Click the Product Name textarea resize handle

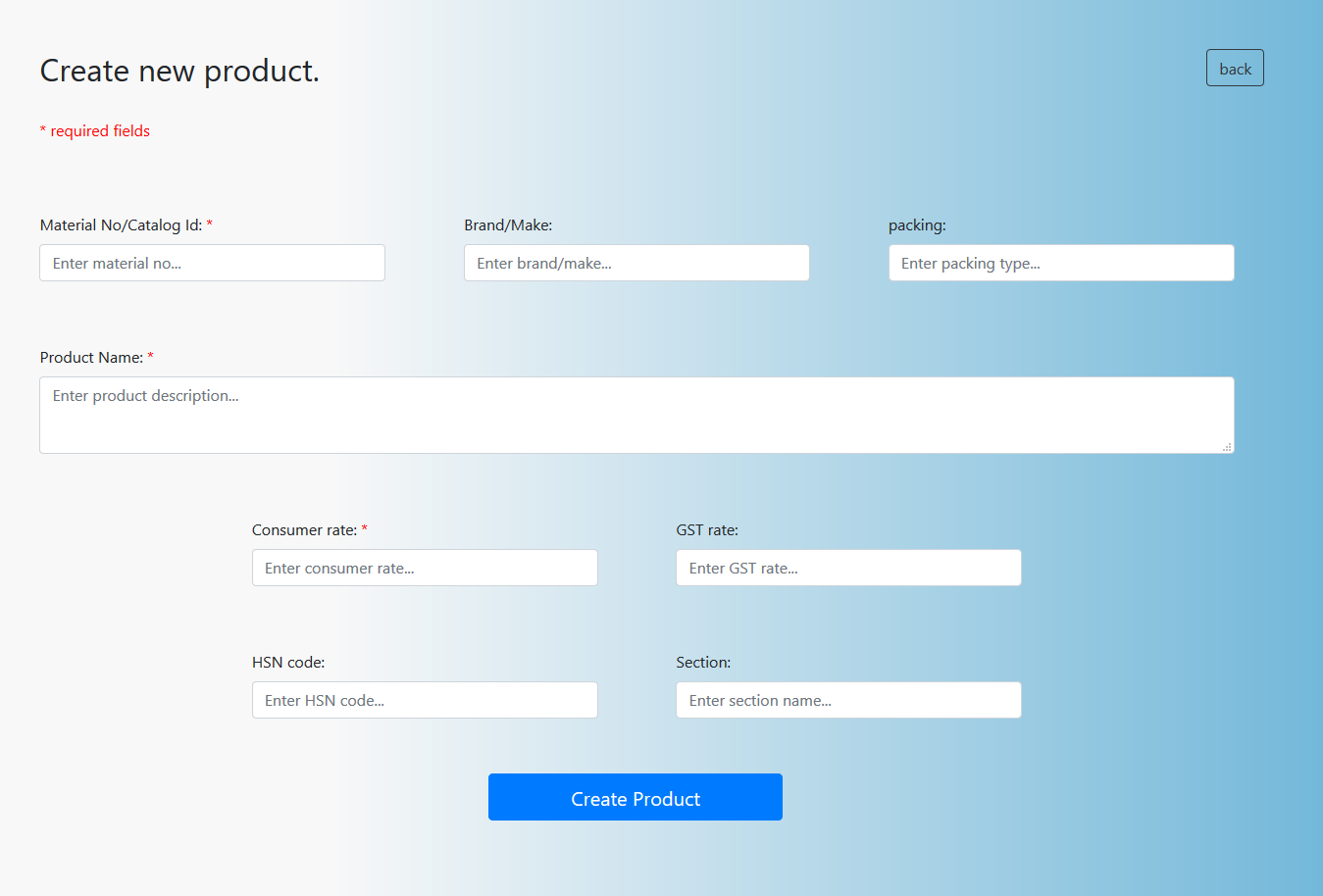pos(1227,447)
